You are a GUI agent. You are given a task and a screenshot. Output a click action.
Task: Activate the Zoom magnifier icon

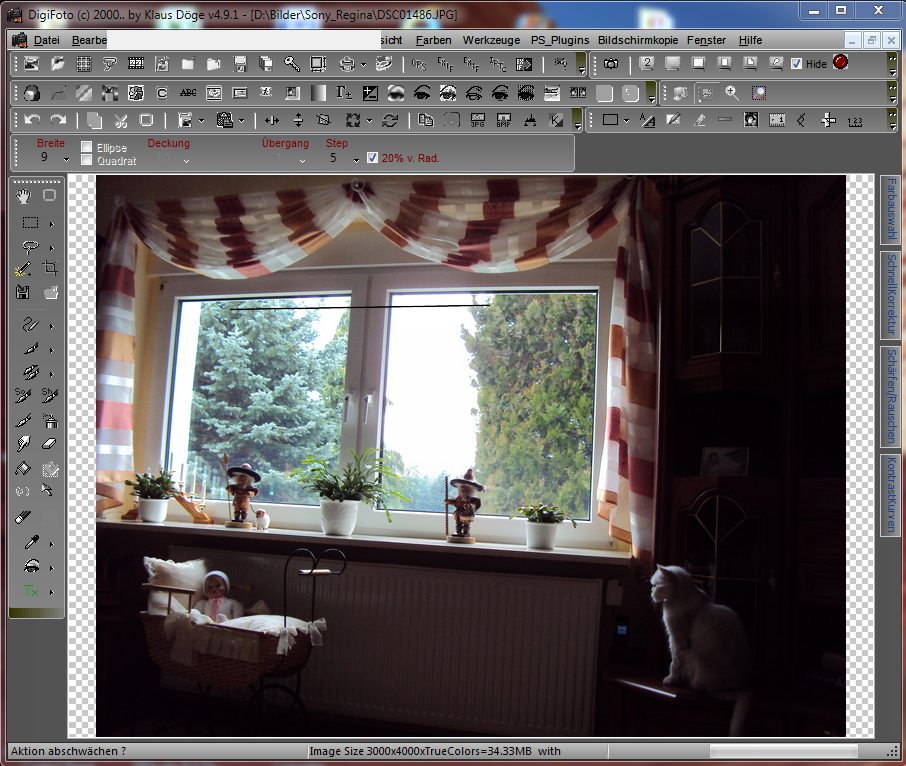(x=732, y=93)
